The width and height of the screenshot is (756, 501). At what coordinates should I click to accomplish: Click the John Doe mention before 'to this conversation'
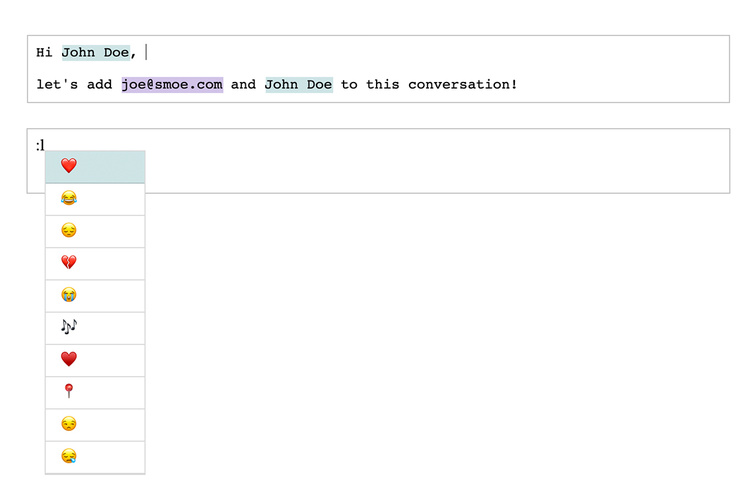299,84
